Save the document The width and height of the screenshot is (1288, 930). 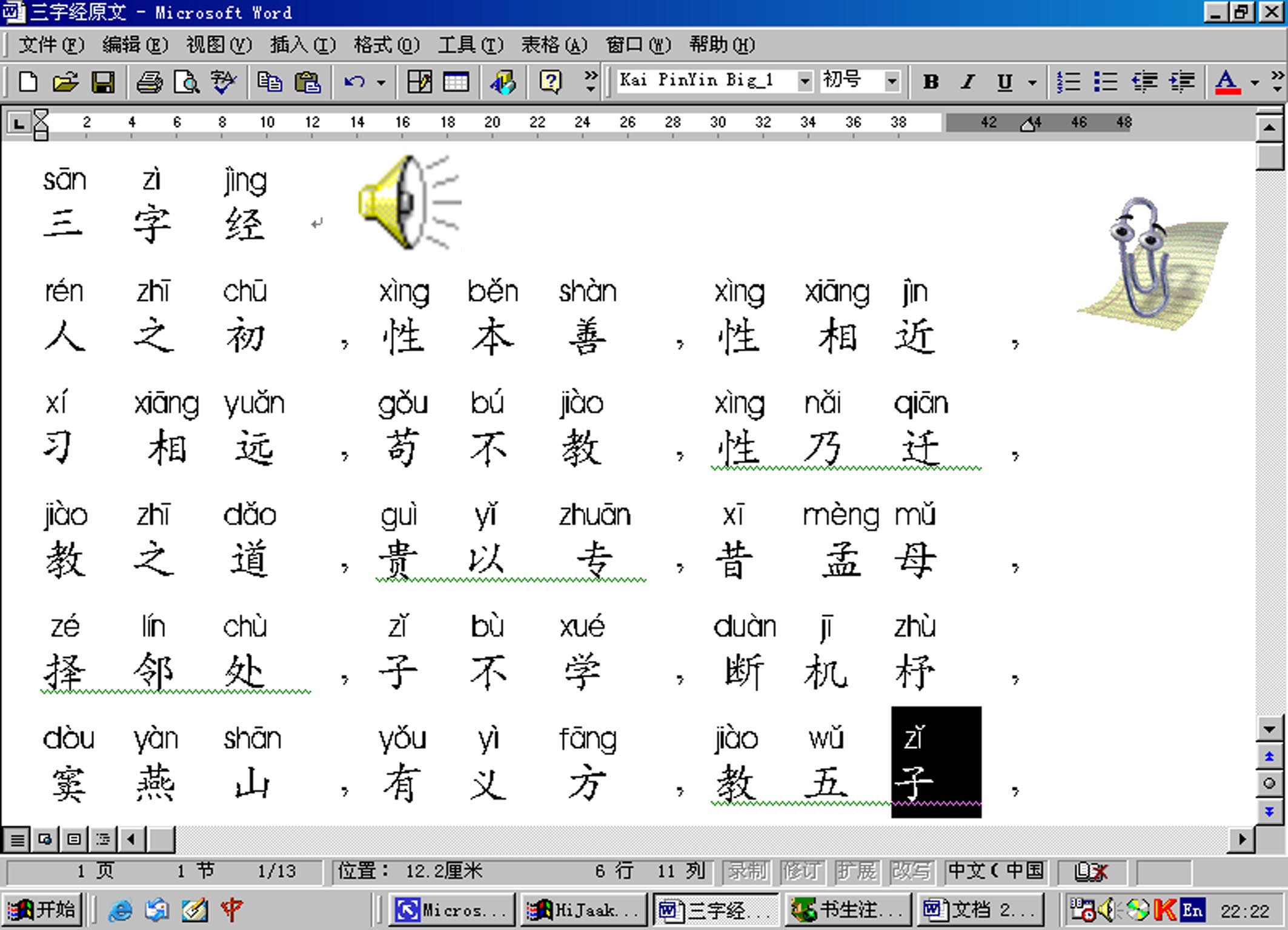pyautogui.click(x=102, y=82)
